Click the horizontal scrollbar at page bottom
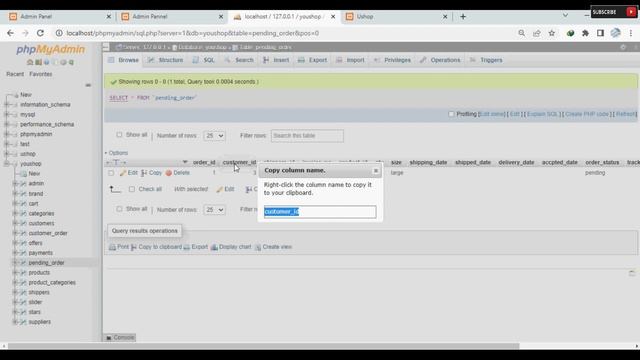The width and height of the screenshot is (640, 360). [x=264, y=346]
